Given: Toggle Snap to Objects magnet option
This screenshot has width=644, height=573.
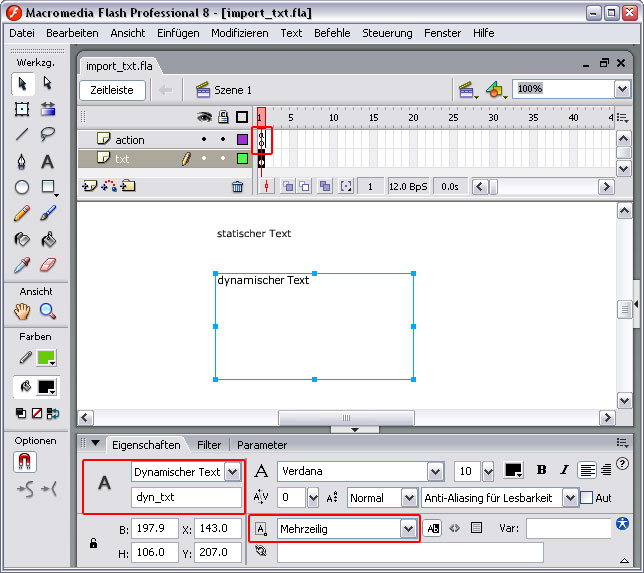Looking at the screenshot, I should tap(25, 462).
